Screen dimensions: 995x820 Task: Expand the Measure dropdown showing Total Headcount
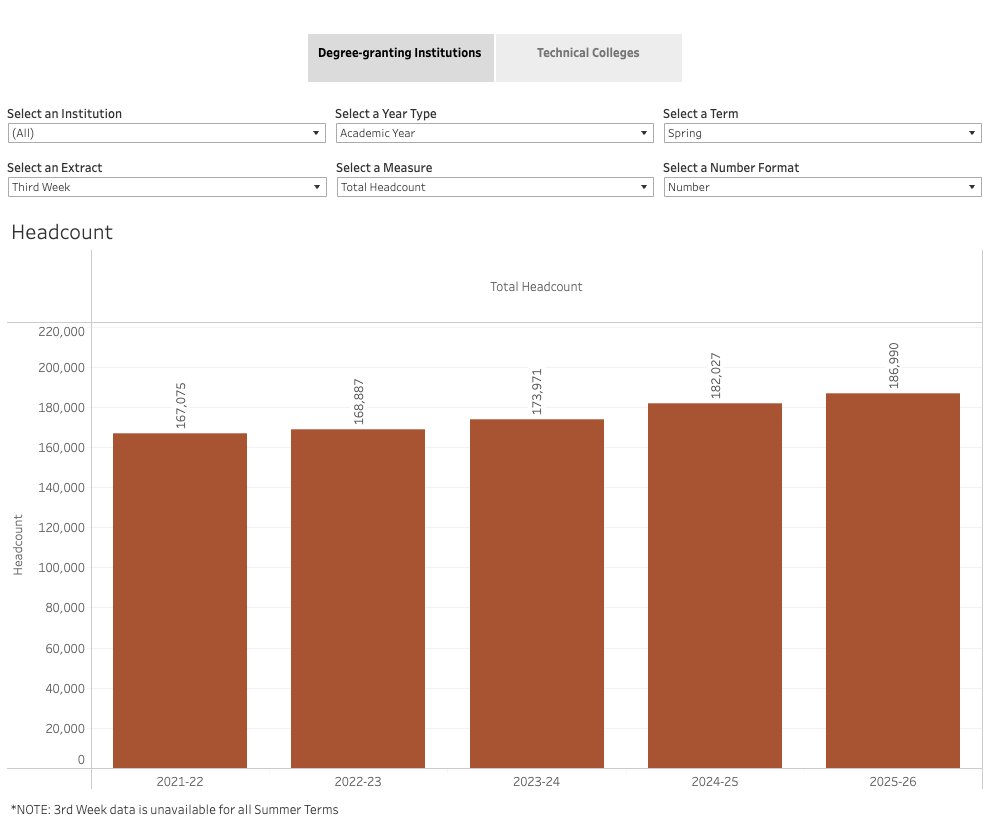pyautogui.click(x=494, y=187)
